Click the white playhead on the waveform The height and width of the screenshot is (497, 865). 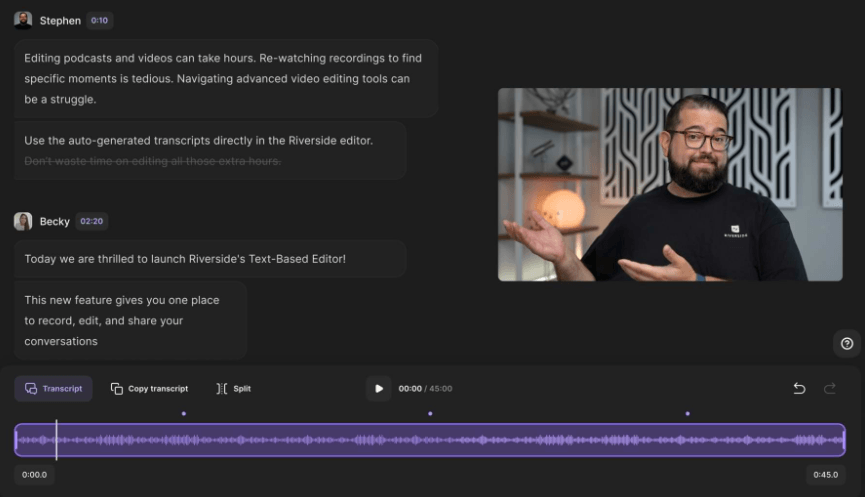click(56, 440)
